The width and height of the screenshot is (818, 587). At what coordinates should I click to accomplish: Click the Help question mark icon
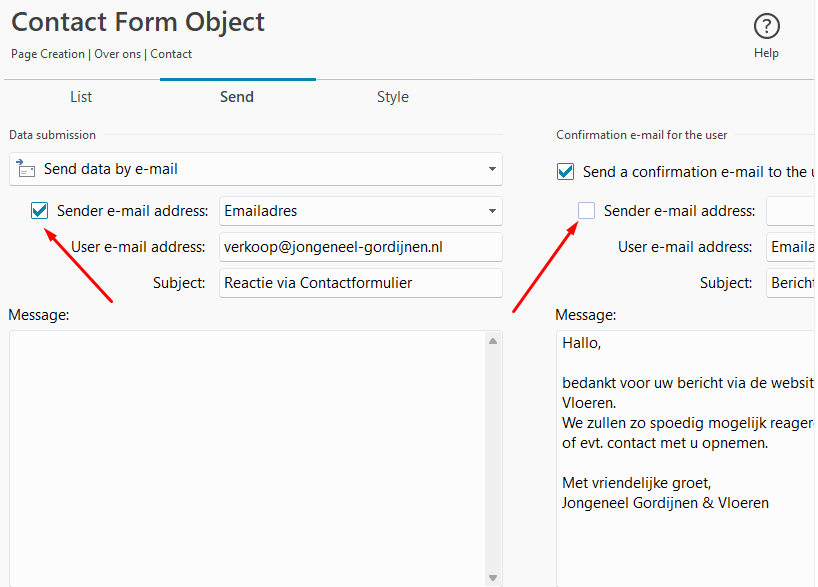click(766, 27)
